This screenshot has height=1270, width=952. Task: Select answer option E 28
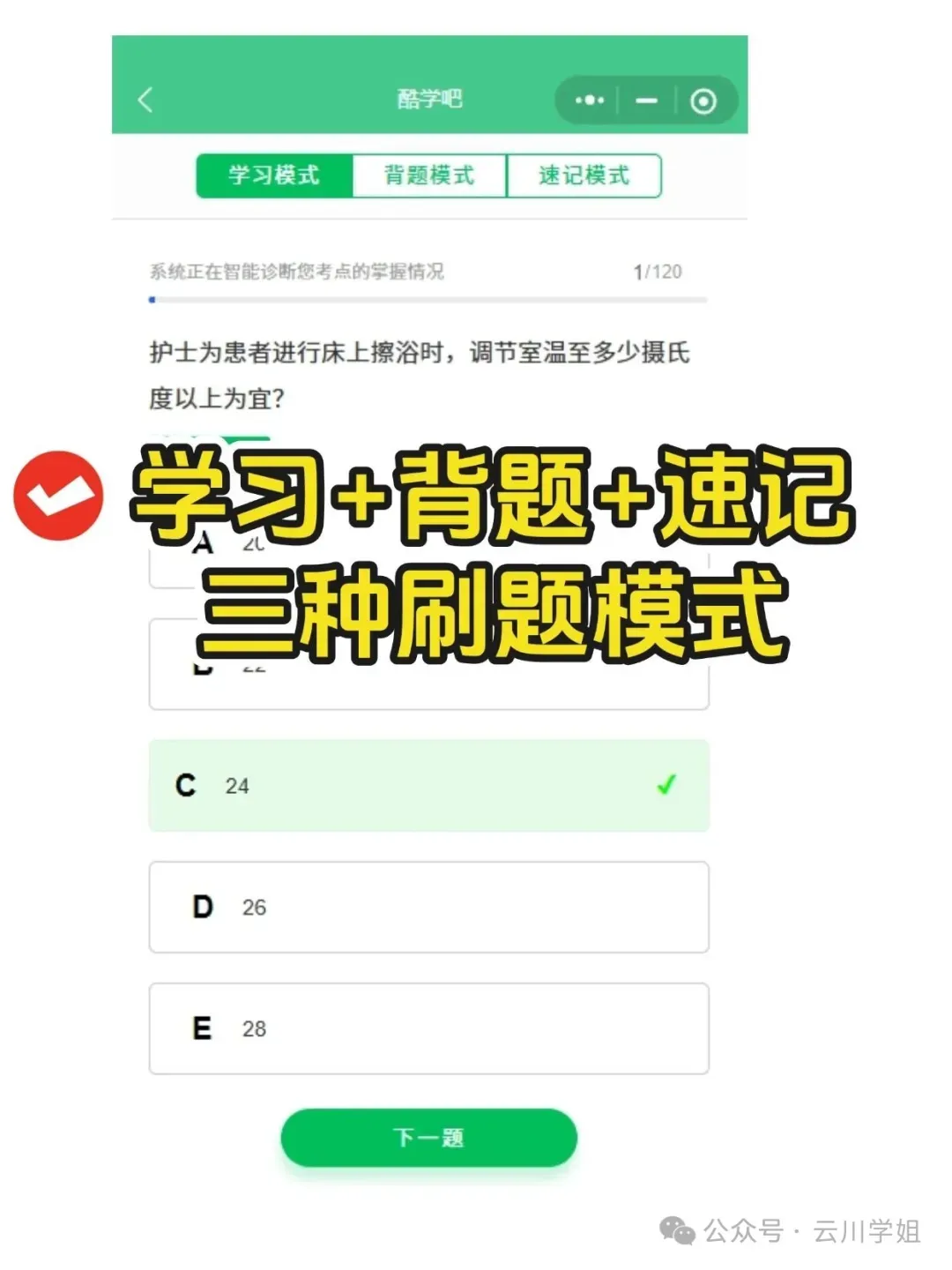[x=428, y=1028]
